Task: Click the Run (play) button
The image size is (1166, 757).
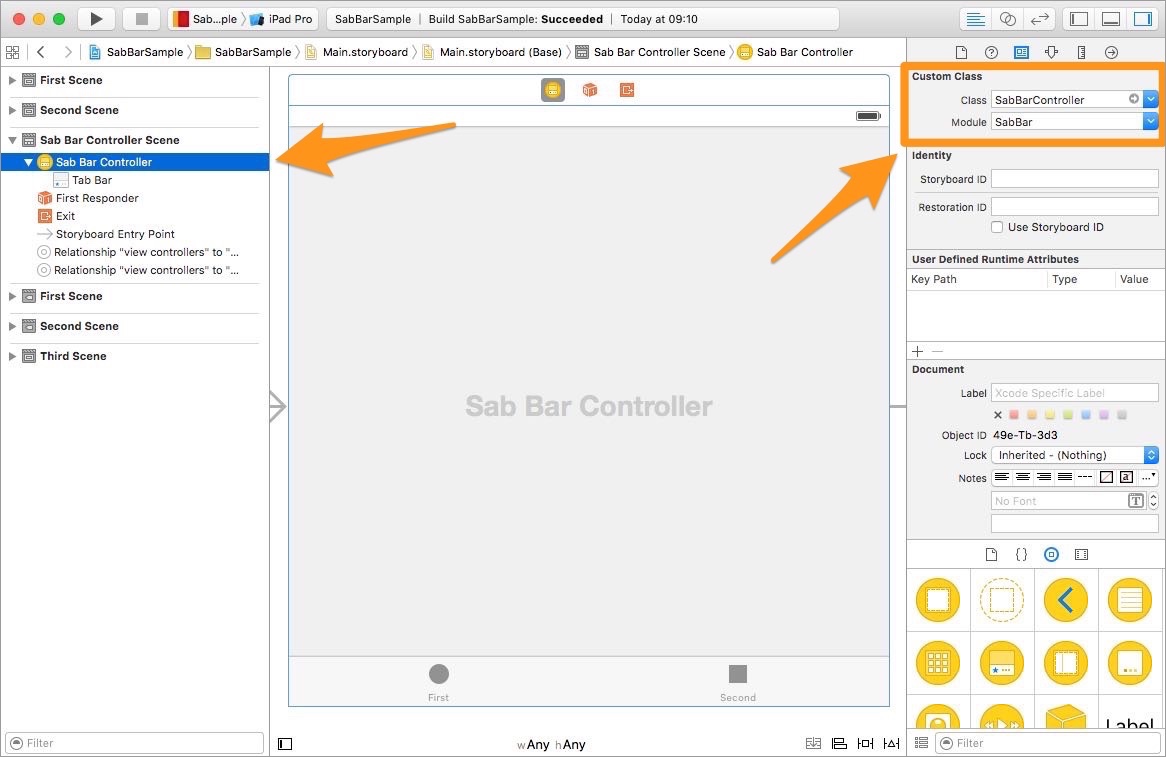Action: point(96,19)
